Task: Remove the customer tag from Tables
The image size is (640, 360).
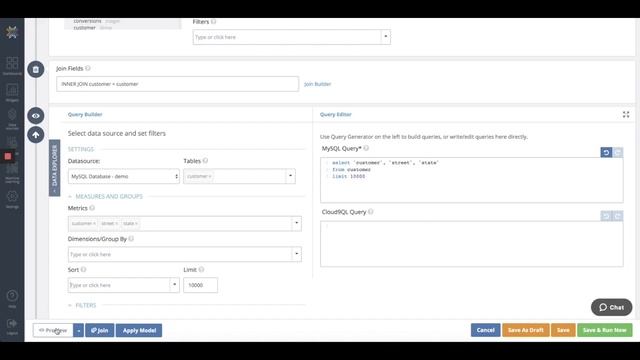Action: tap(210, 176)
